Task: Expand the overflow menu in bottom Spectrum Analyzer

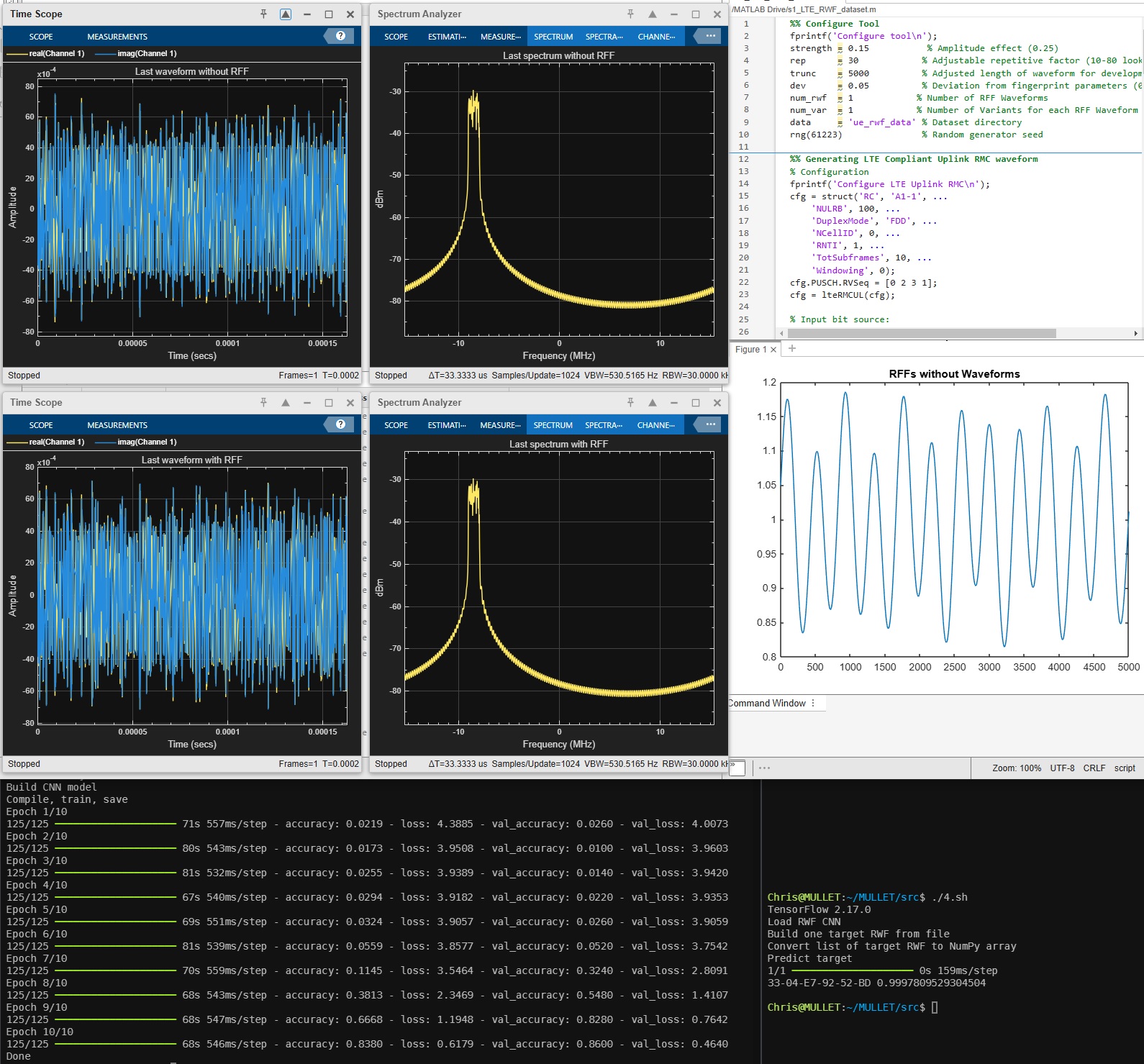Action: (710, 424)
